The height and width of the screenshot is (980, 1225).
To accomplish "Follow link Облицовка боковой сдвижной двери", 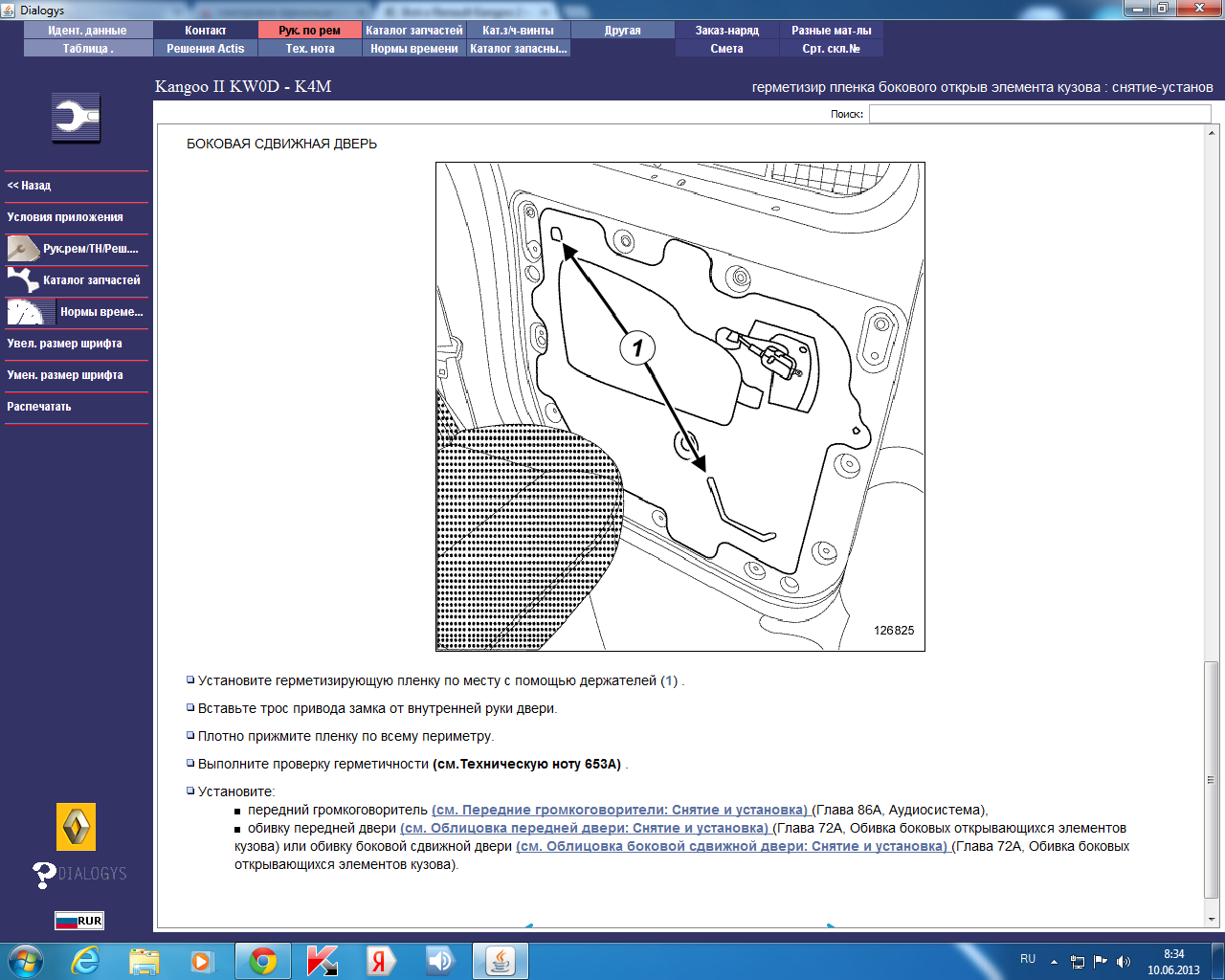I will (732, 846).
